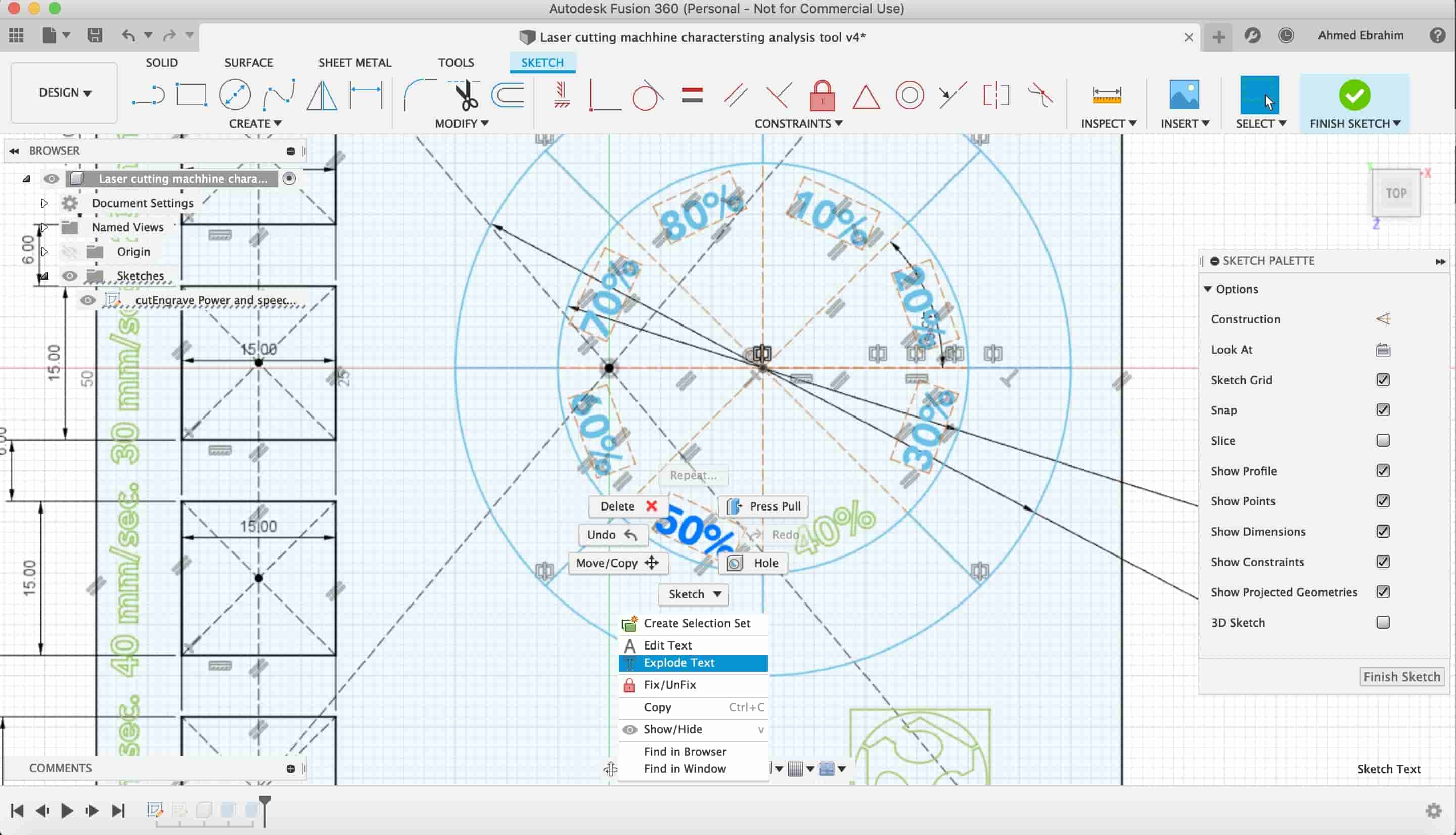Apply Equal constraint
The width and height of the screenshot is (1456, 835).
693,95
